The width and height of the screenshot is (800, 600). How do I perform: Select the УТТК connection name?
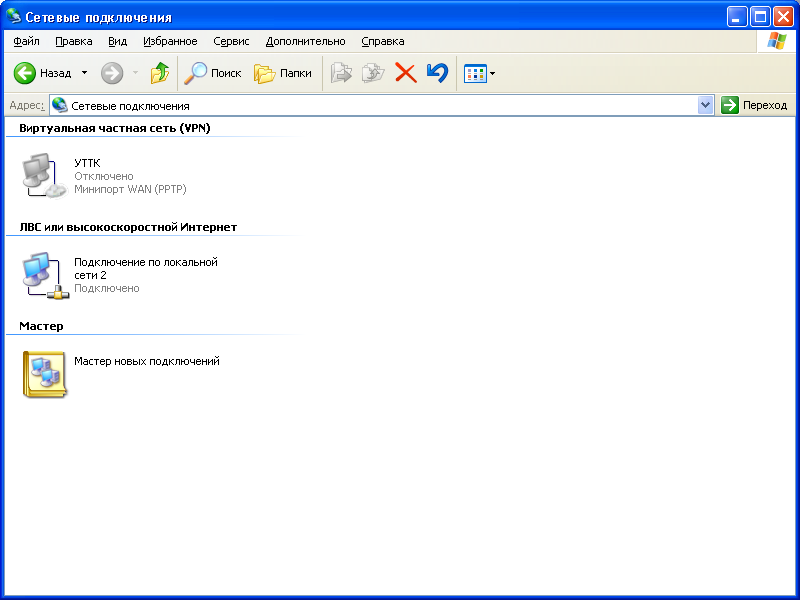point(87,163)
